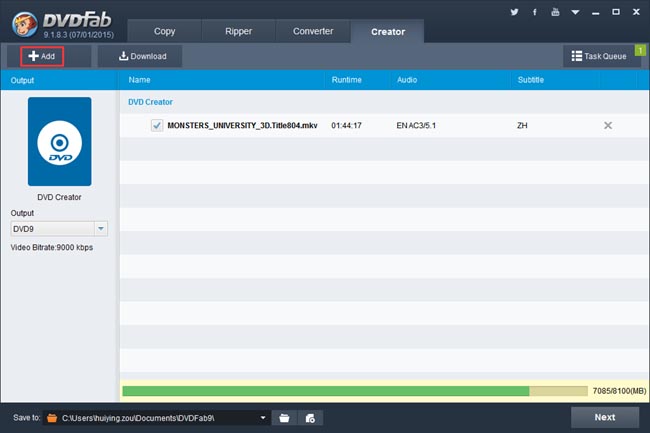The image size is (650, 433).
Task: Close the DVDFab window
Action: coord(636,12)
